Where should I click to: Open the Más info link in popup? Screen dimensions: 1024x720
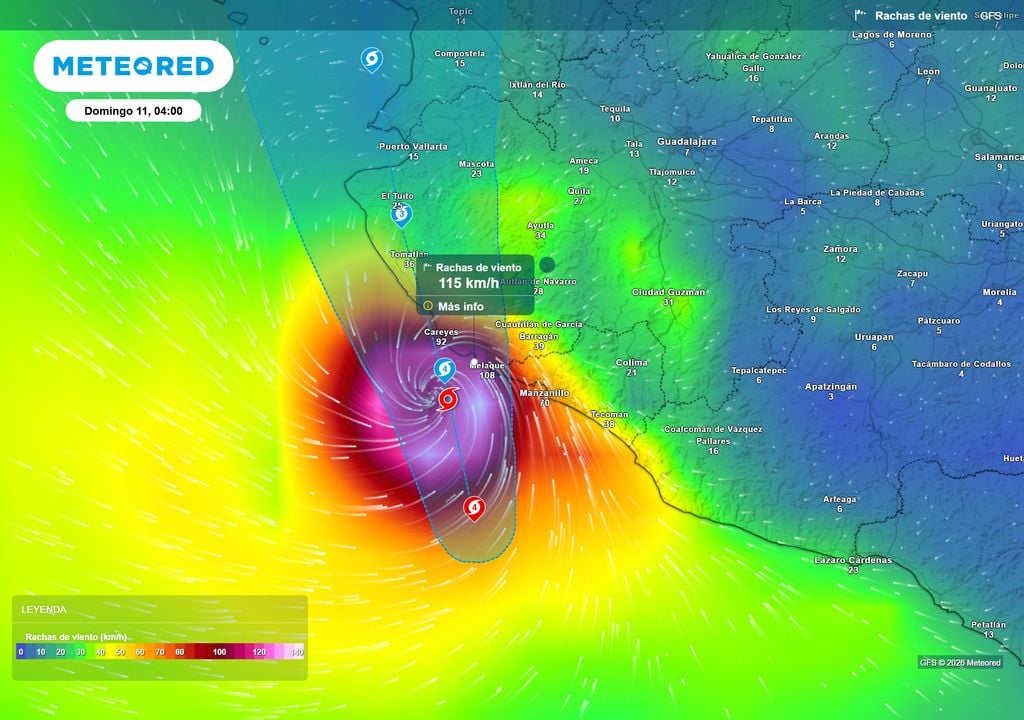(461, 306)
